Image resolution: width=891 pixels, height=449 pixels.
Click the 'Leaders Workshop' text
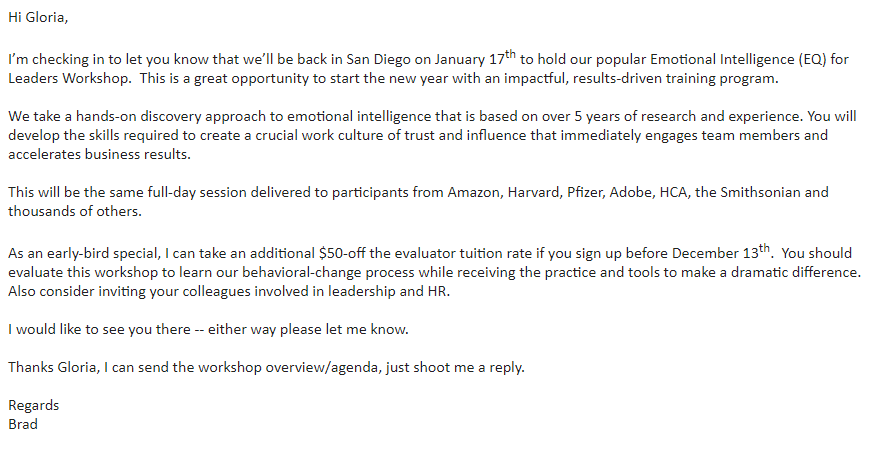click(x=69, y=78)
